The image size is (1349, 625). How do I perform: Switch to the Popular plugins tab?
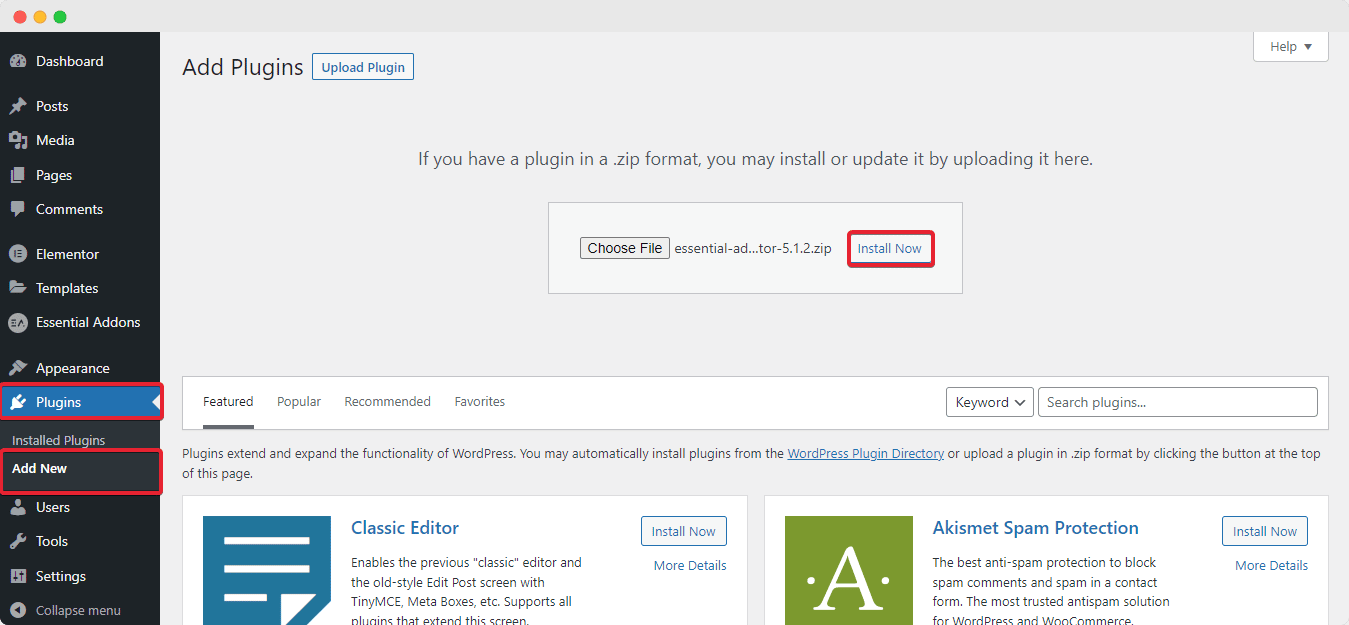298,401
